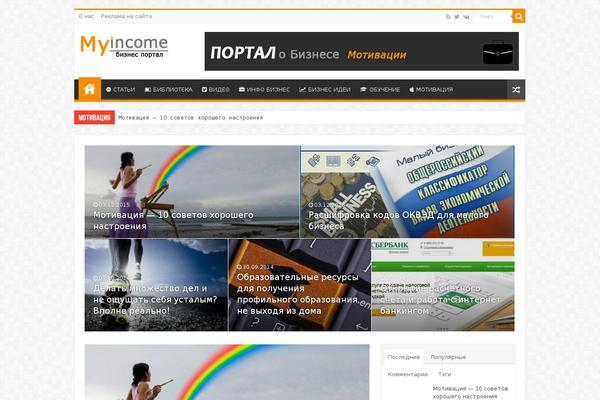Click the ПОРТАЛ о Бизнесе banner

tap(362, 51)
